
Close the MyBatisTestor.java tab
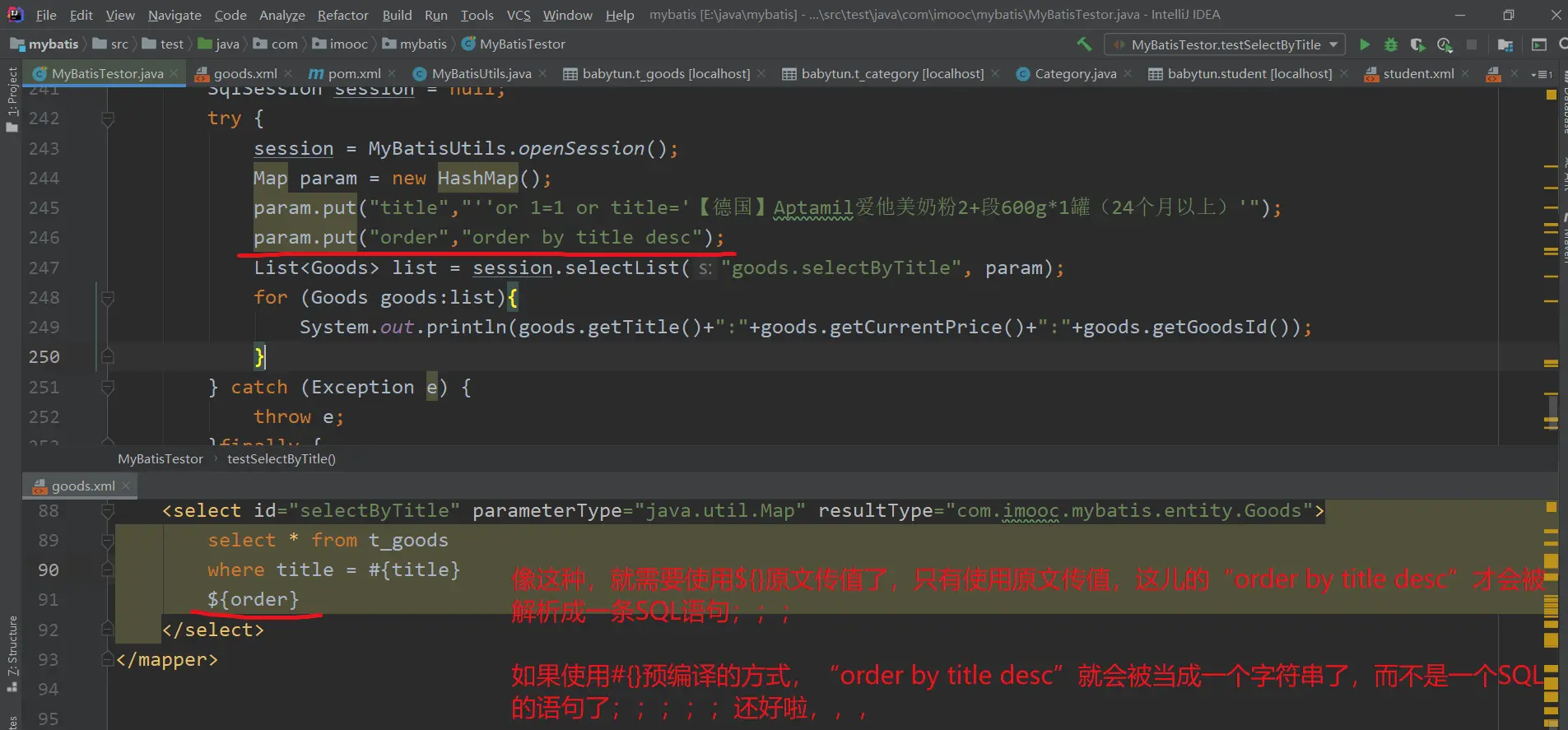(174, 73)
